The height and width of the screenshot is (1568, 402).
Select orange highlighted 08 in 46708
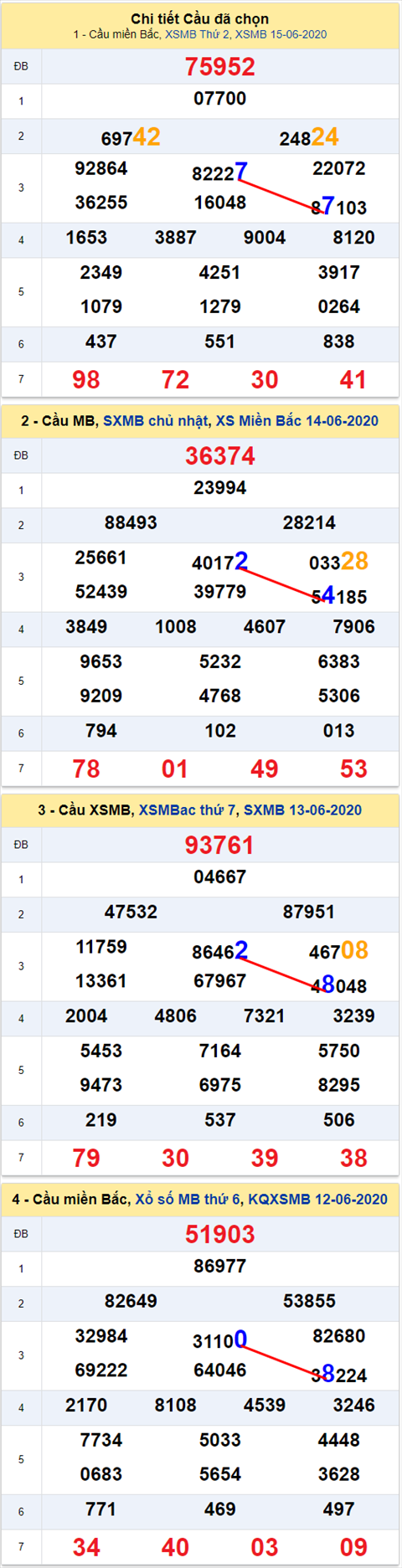(x=354, y=950)
